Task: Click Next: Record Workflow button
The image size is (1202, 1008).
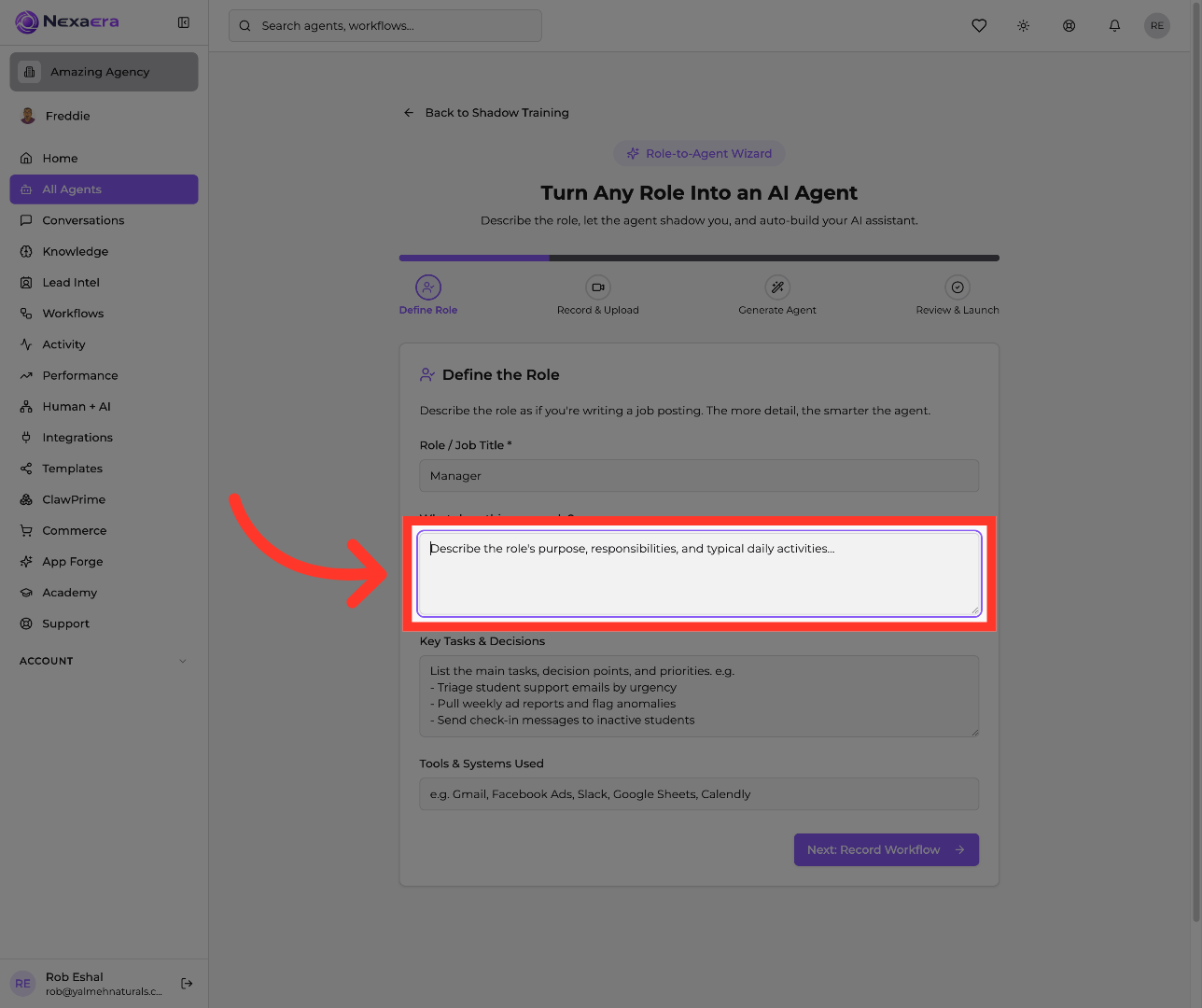Action: tap(887, 849)
